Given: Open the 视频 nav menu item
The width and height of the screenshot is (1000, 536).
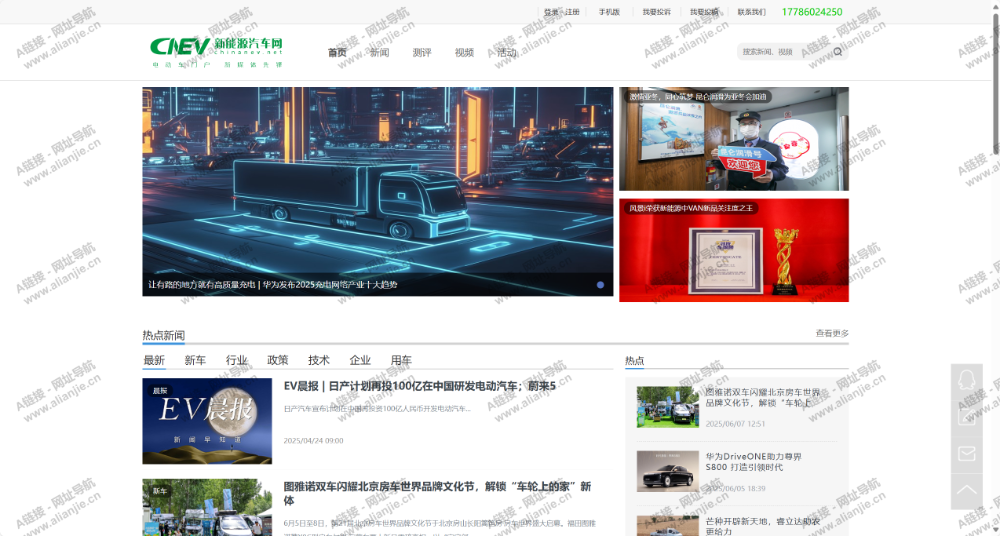Looking at the screenshot, I should pyautogui.click(x=464, y=52).
